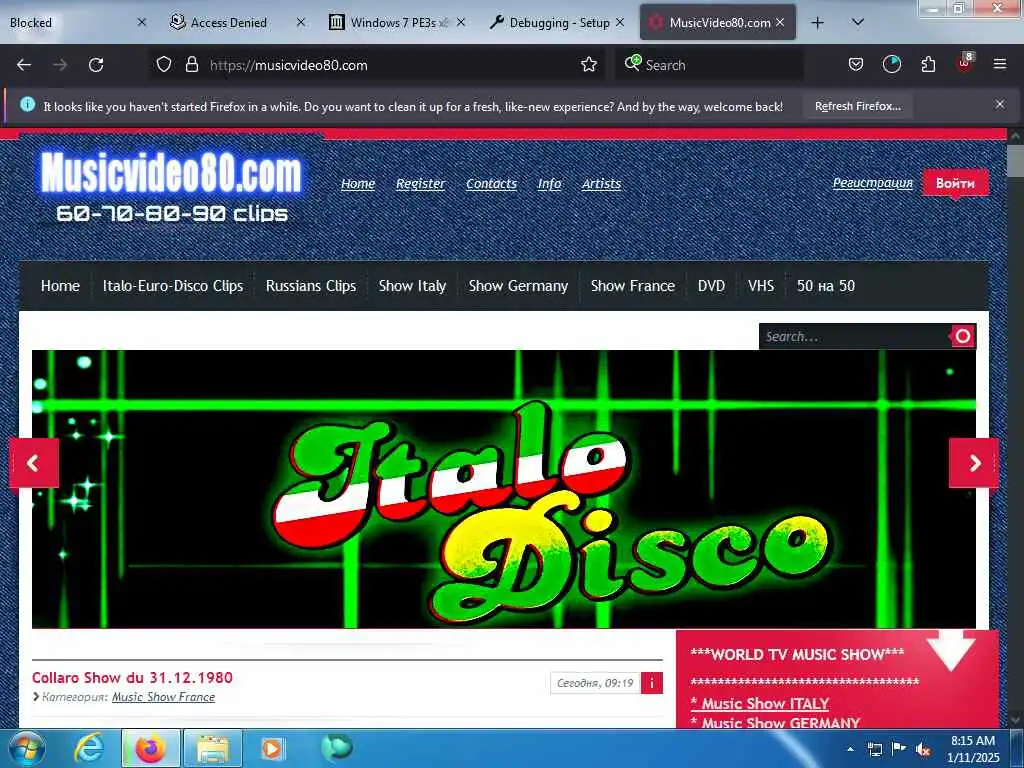
Task: Select Firefox in the taskbar
Action: point(150,748)
